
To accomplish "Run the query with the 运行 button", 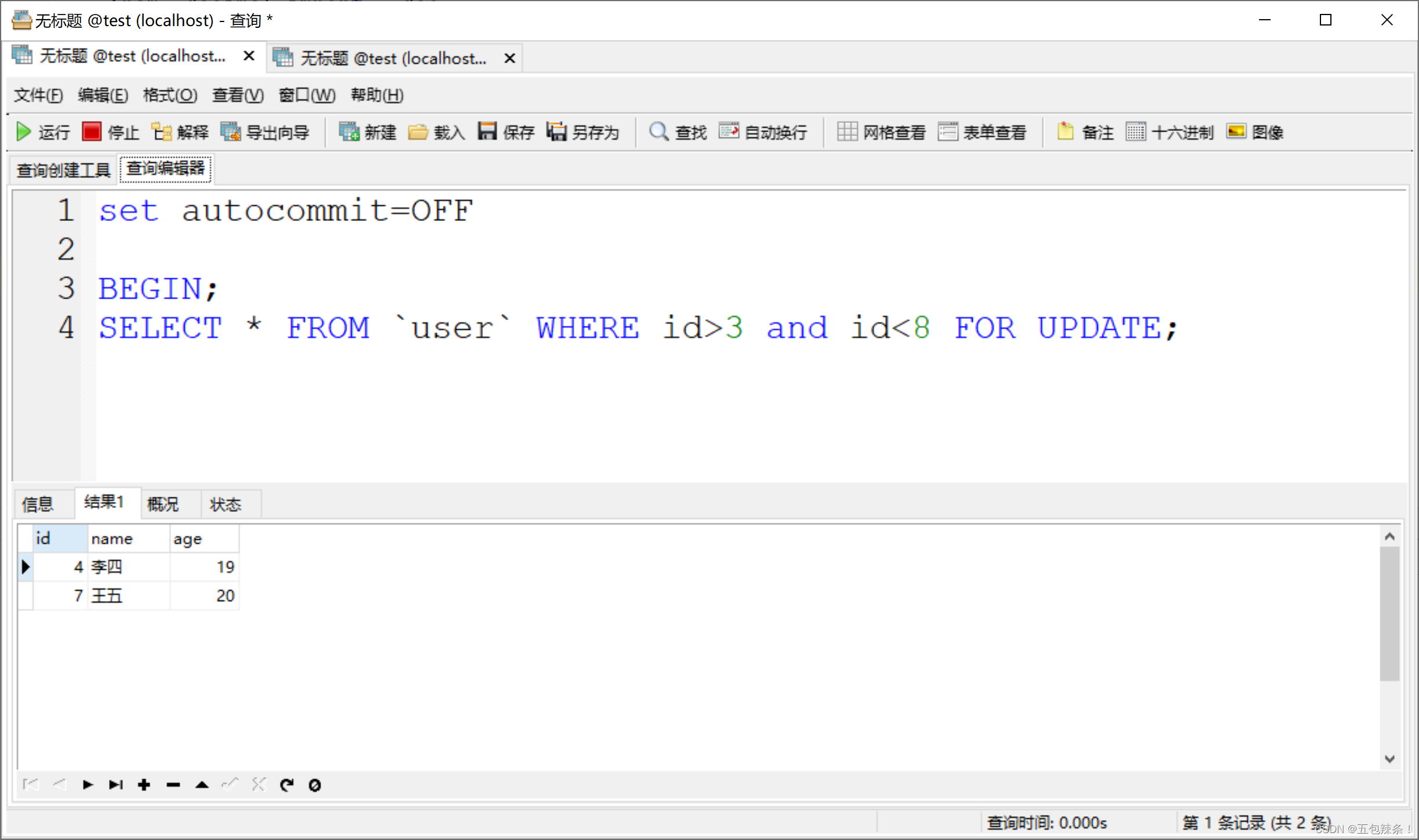I will [43, 132].
